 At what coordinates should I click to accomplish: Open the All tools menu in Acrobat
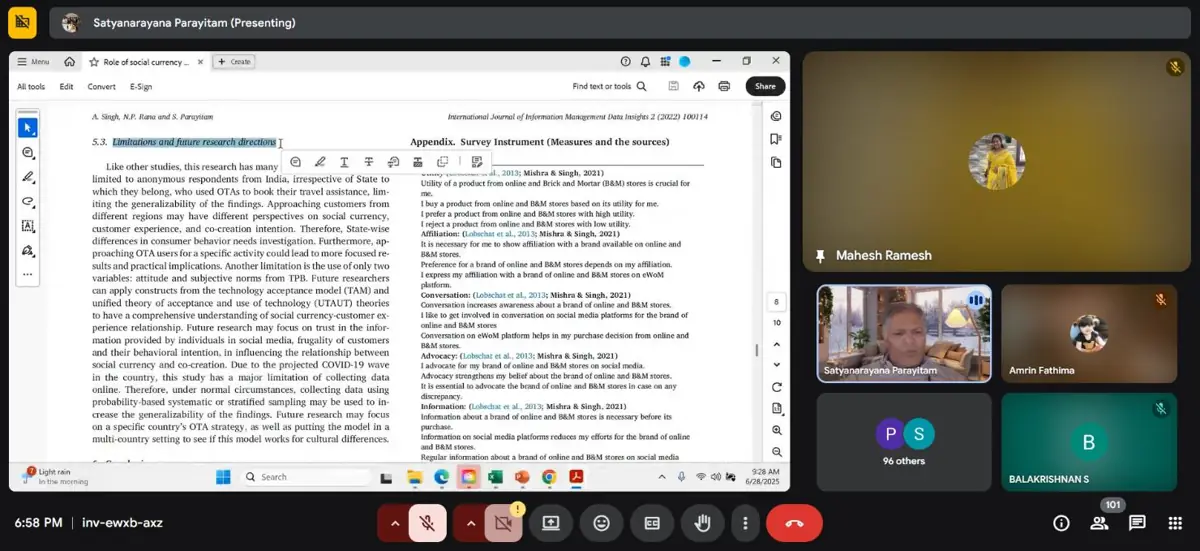(31, 86)
